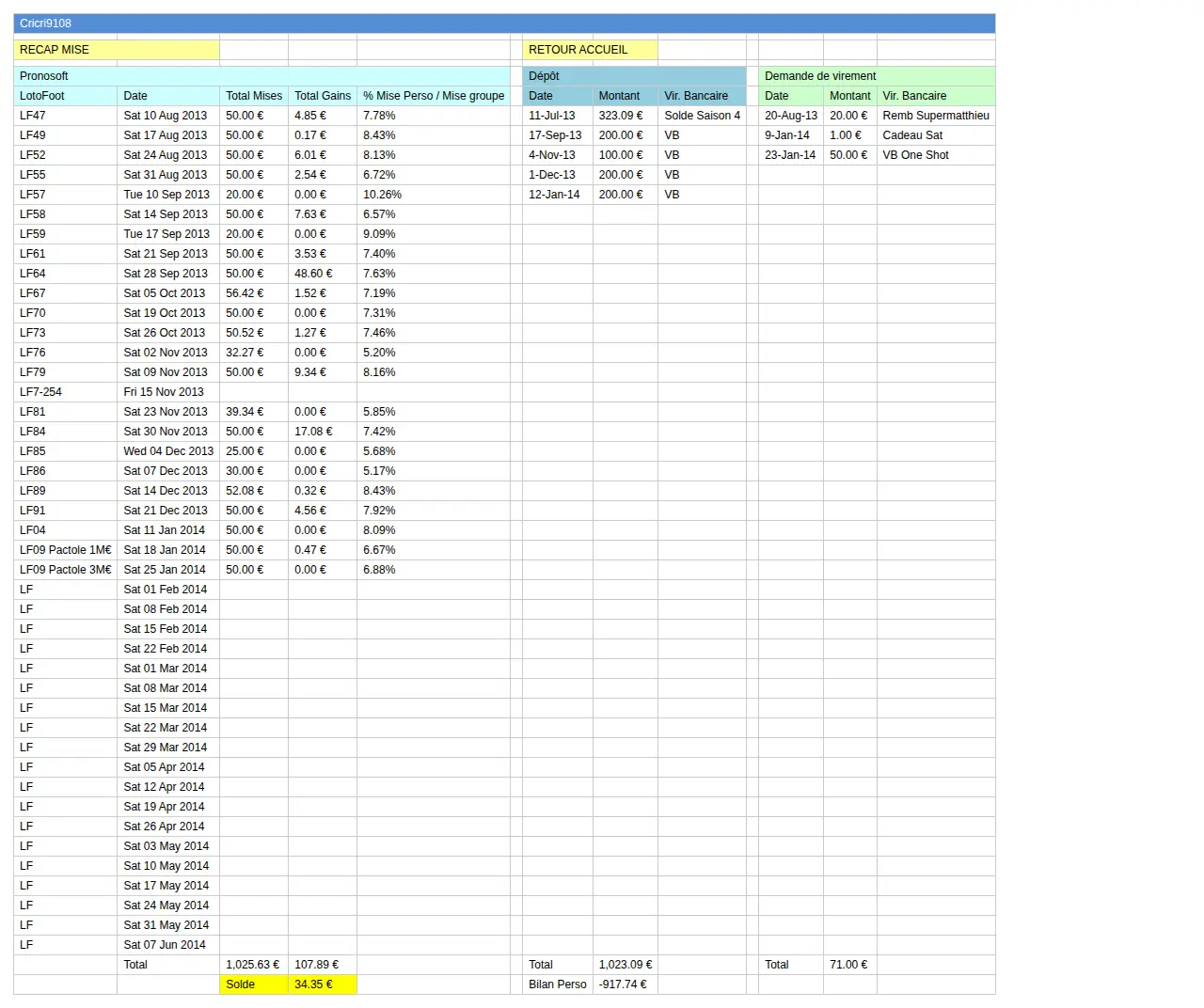Select the date Tue 10 Sep 2013
1204x1008 pixels.
pos(166,195)
